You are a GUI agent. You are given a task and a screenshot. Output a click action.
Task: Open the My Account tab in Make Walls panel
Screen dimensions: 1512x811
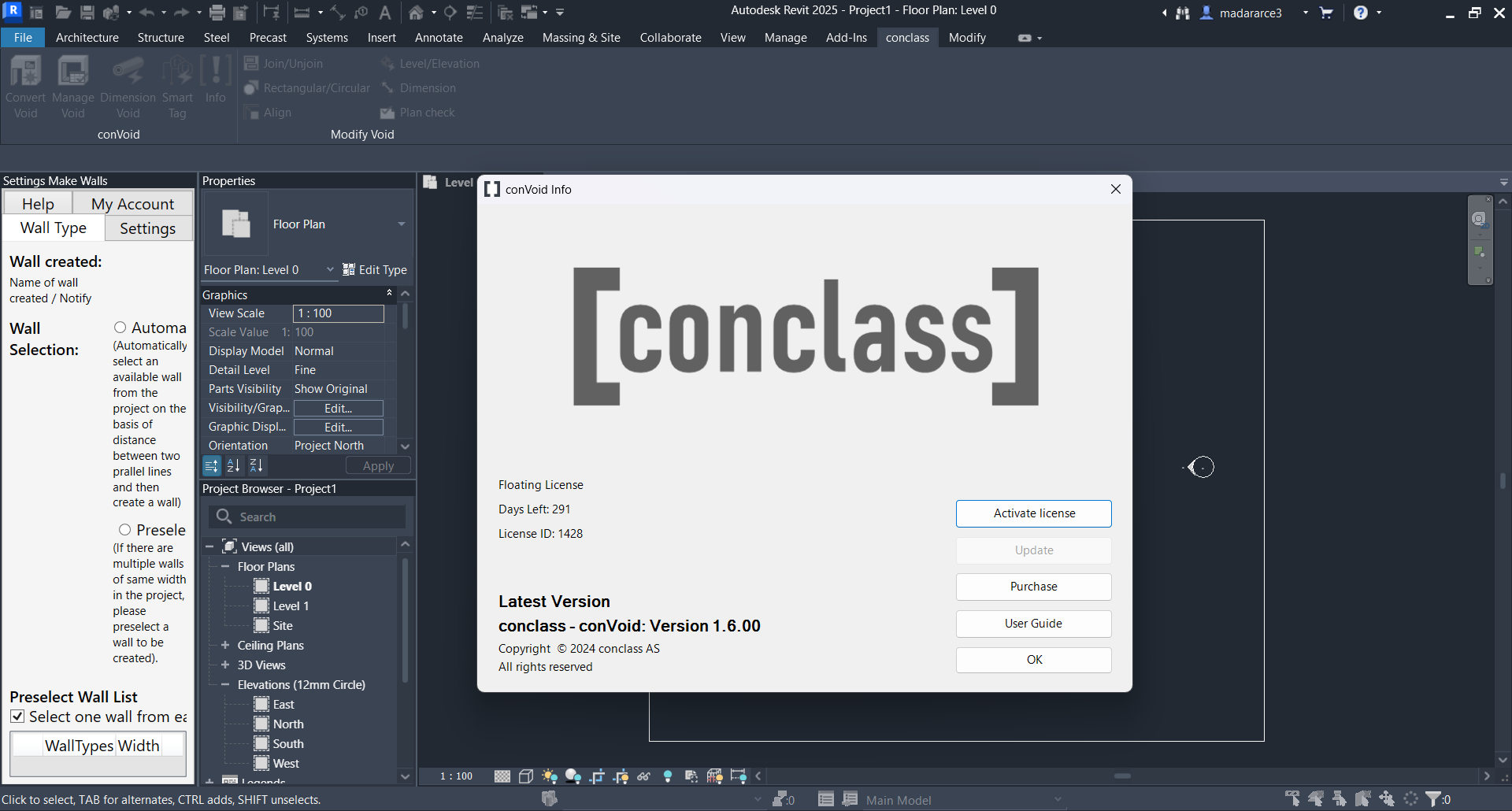tap(132, 204)
